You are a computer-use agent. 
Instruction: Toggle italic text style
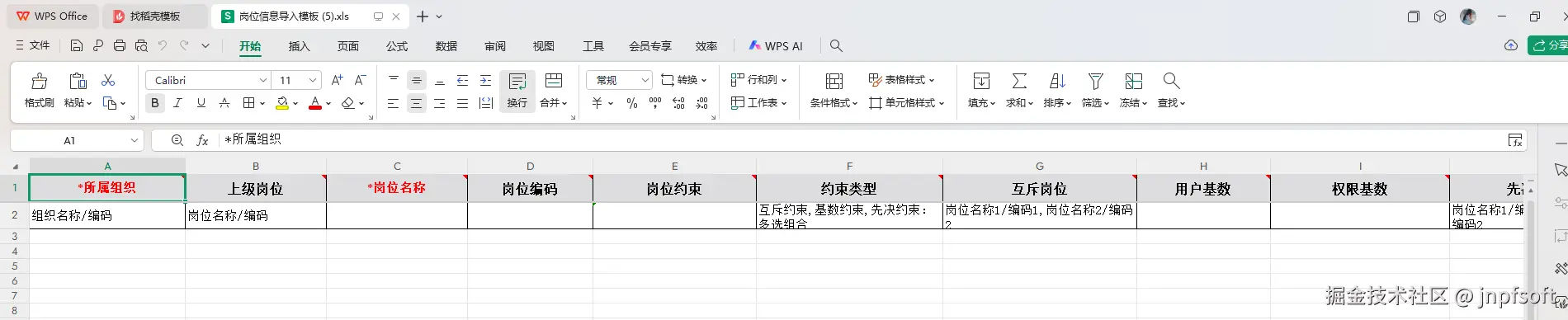point(177,103)
